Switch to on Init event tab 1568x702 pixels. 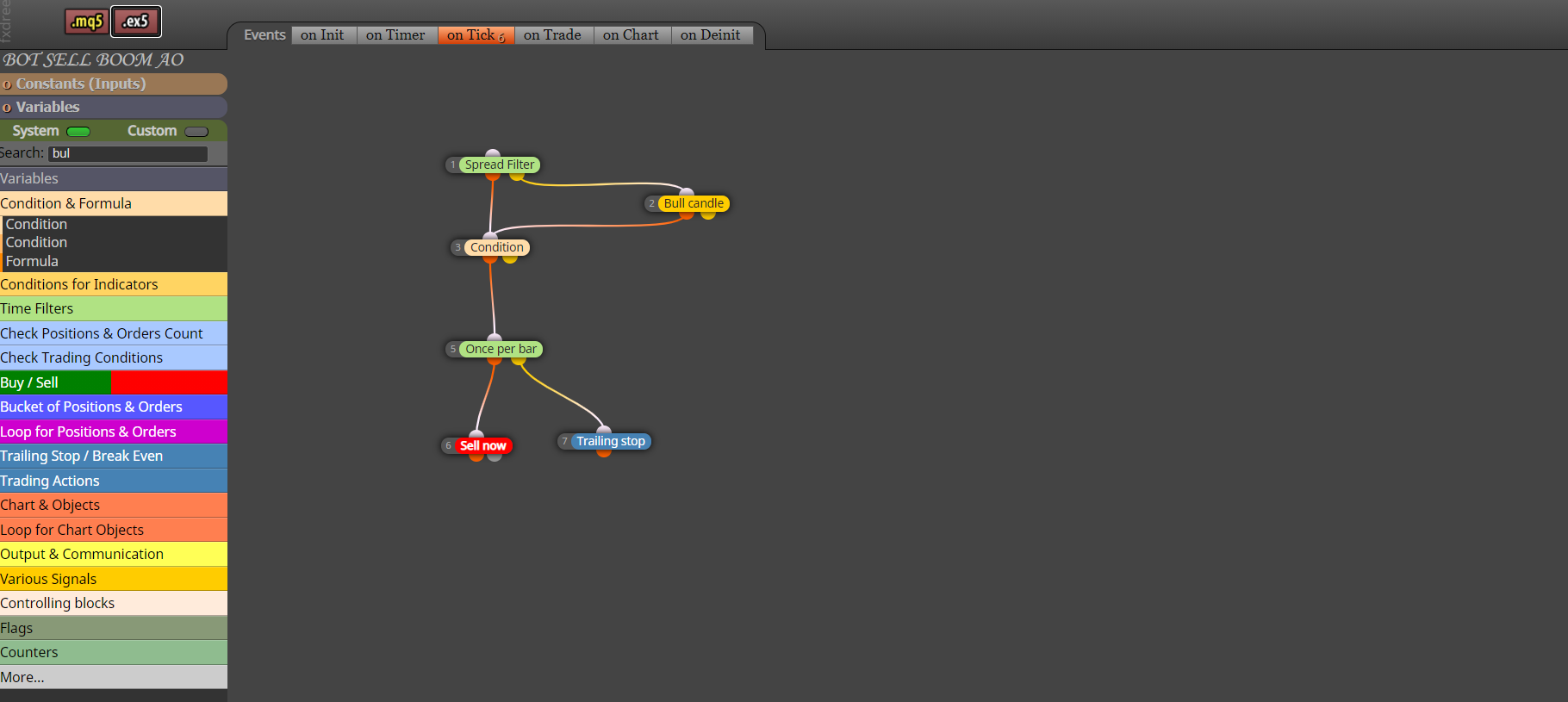click(324, 35)
